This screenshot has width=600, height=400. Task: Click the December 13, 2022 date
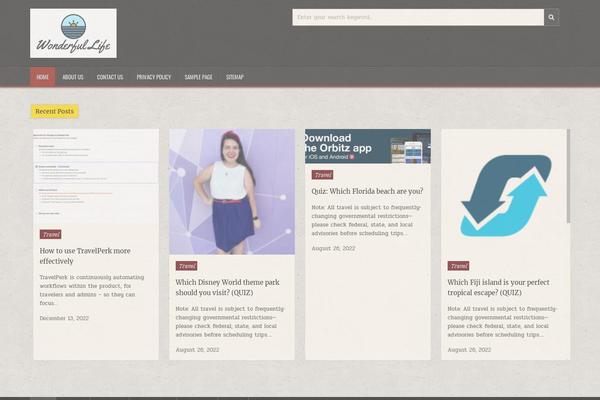(x=64, y=318)
